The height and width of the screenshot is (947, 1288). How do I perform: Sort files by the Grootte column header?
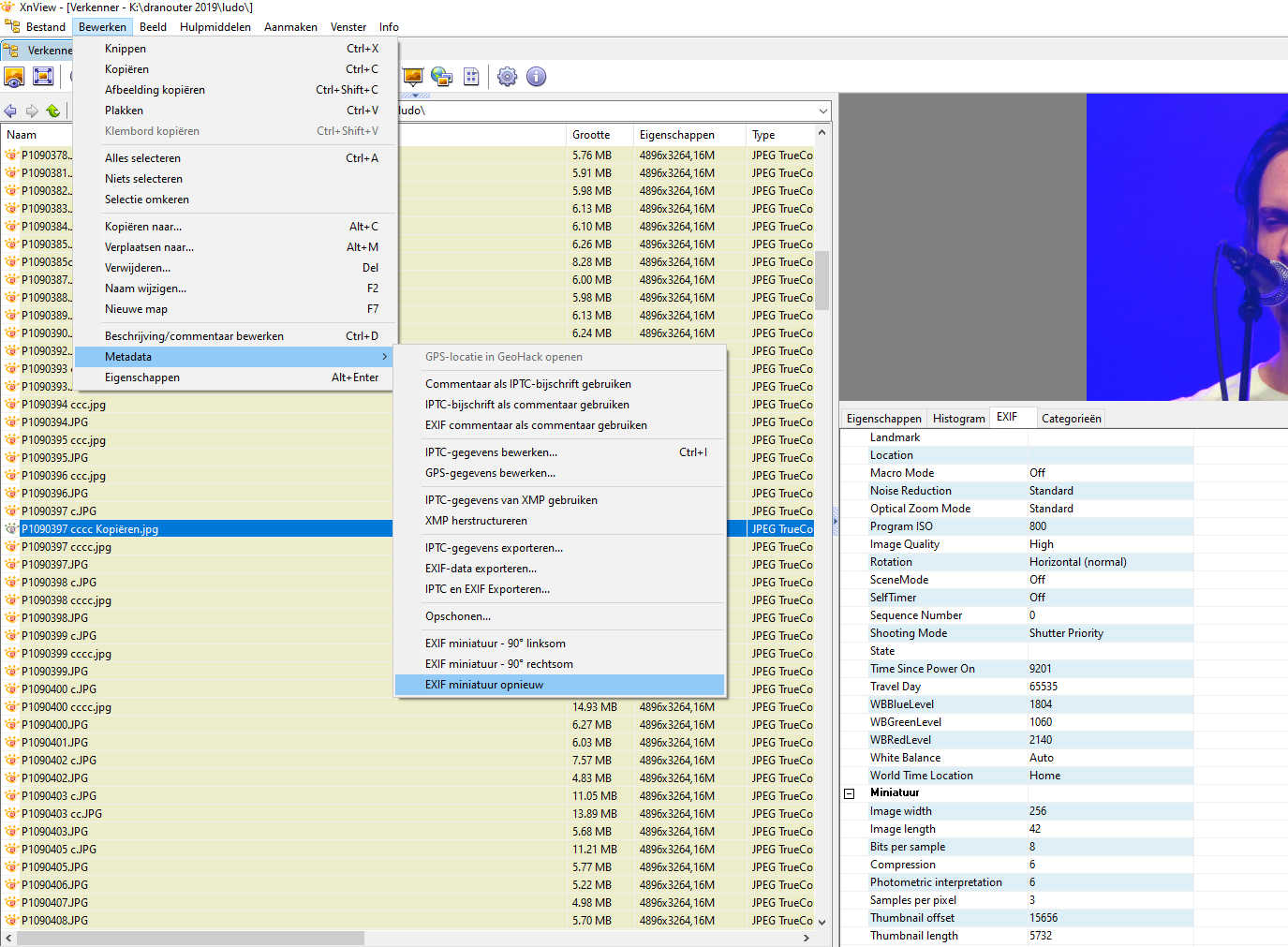[591, 135]
